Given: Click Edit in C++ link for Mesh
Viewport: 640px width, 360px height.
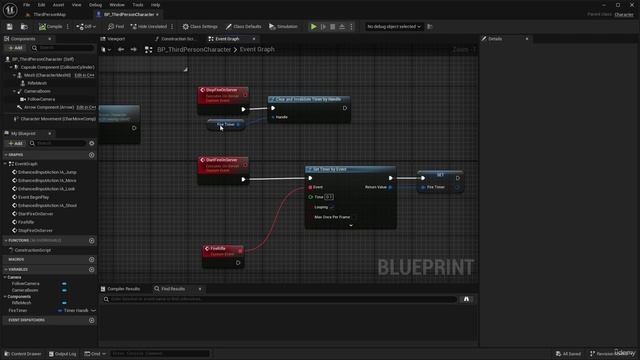Looking at the screenshot, I should [x=84, y=75].
